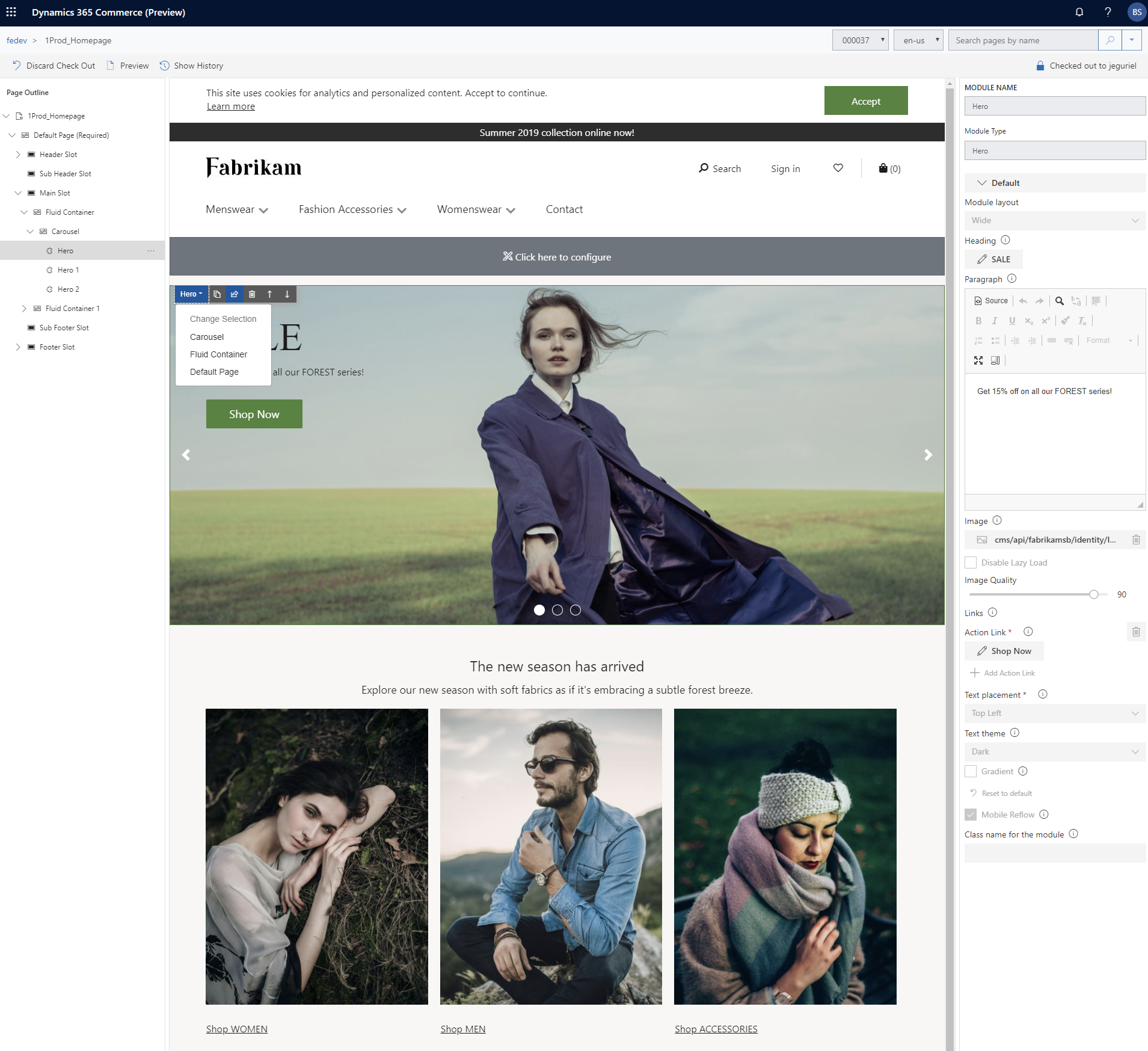Open the 000037 channel dropdown
Viewport: 1148px width, 1051px height.
click(861, 40)
